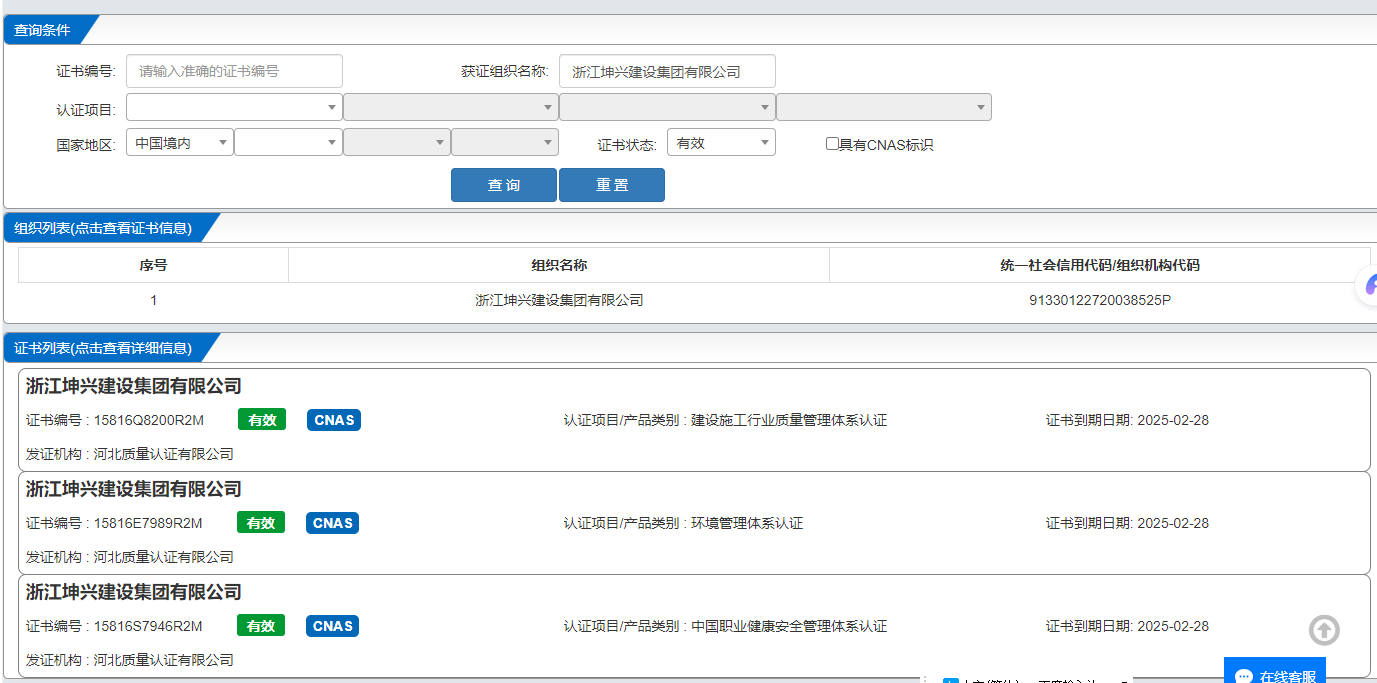
Task: Click the 序号 column header
Action: (153, 265)
